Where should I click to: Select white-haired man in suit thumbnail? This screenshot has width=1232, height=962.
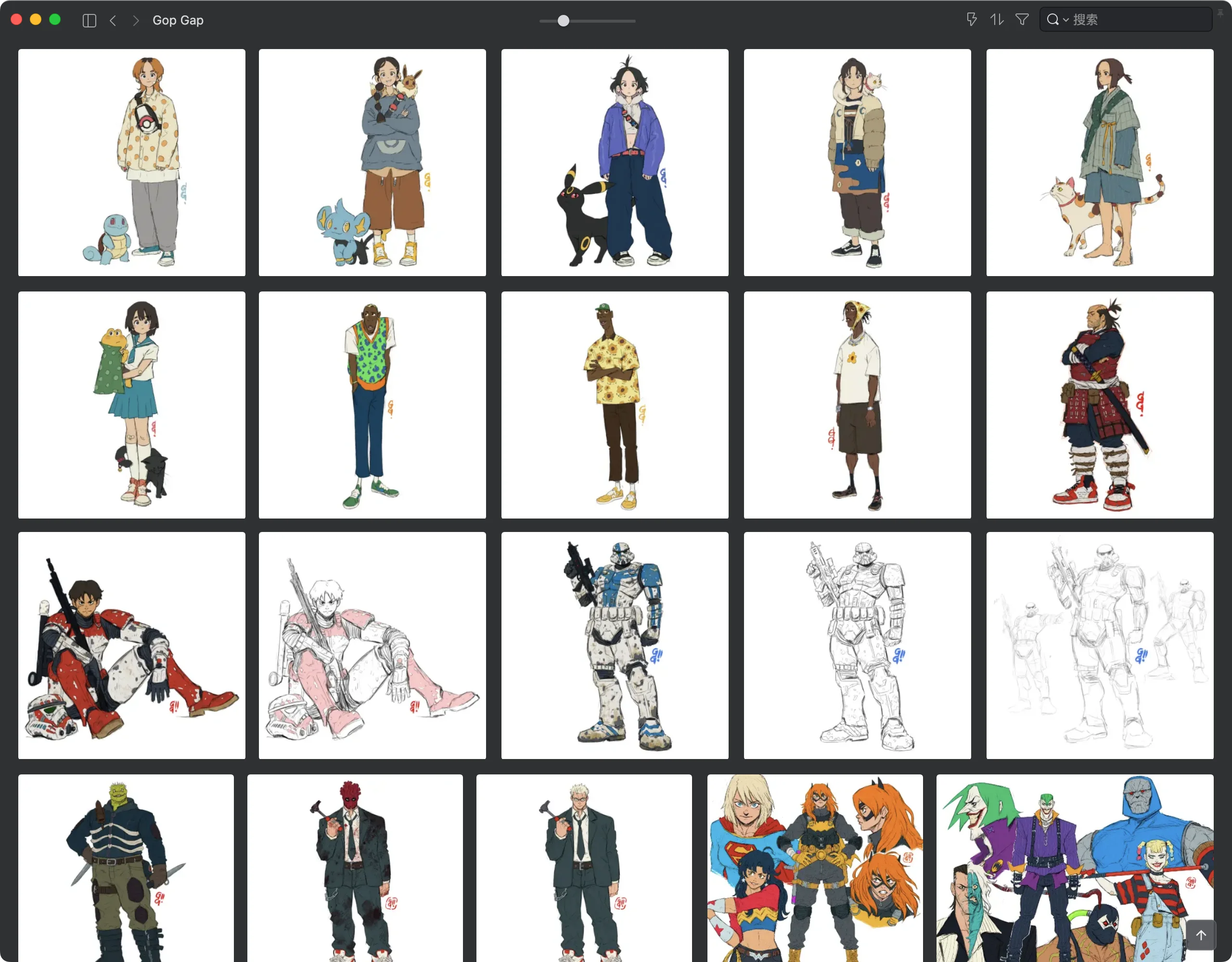(x=584, y=868)
